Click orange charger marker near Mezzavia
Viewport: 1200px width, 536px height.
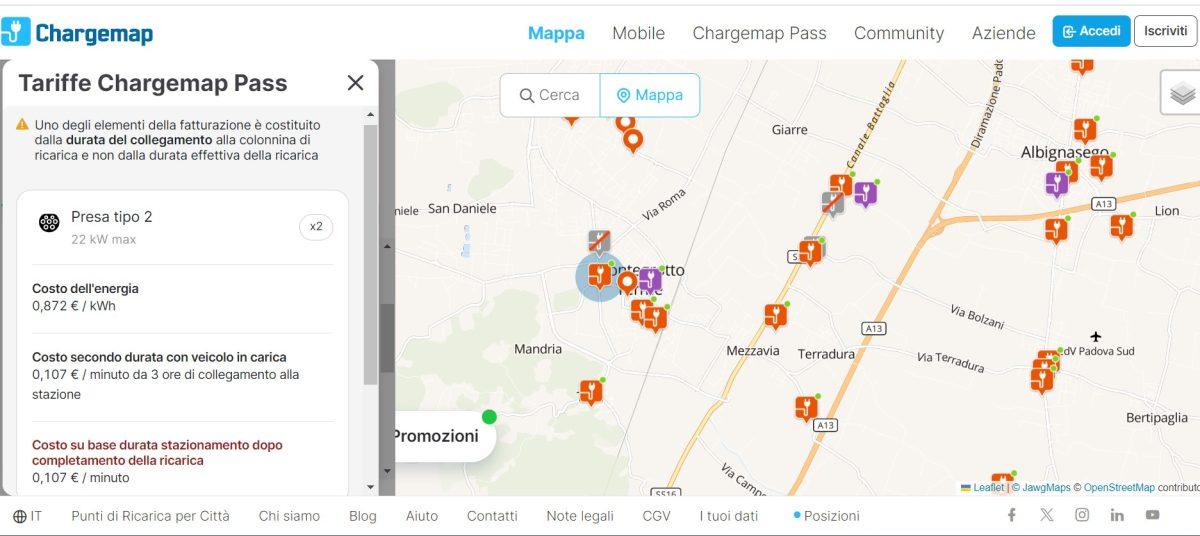tap(775, 316)
